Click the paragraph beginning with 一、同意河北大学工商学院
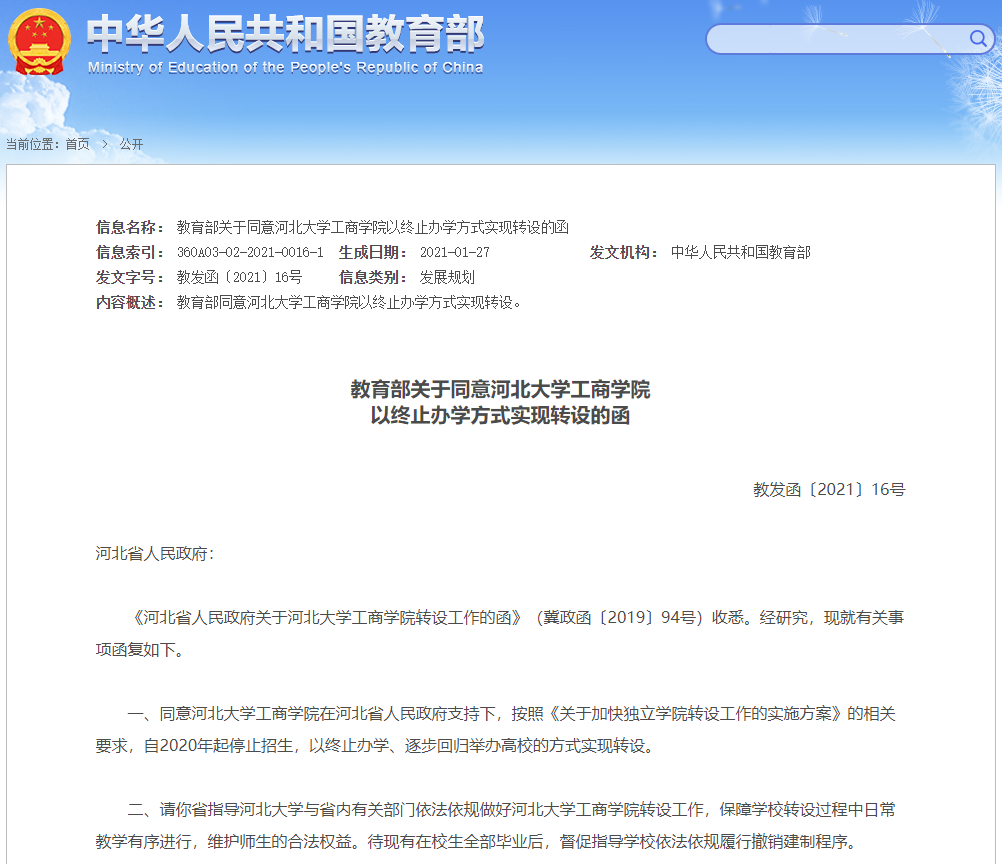1002x864 pixels. pyautogui.click(x=500, y=729)
